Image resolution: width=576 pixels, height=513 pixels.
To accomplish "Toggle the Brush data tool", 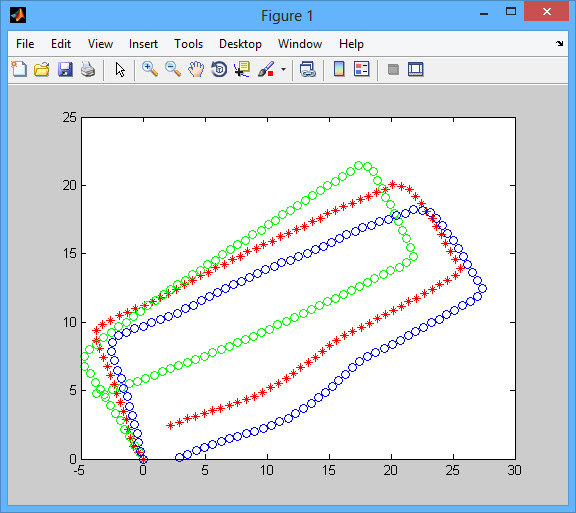I will coord(266,69).
